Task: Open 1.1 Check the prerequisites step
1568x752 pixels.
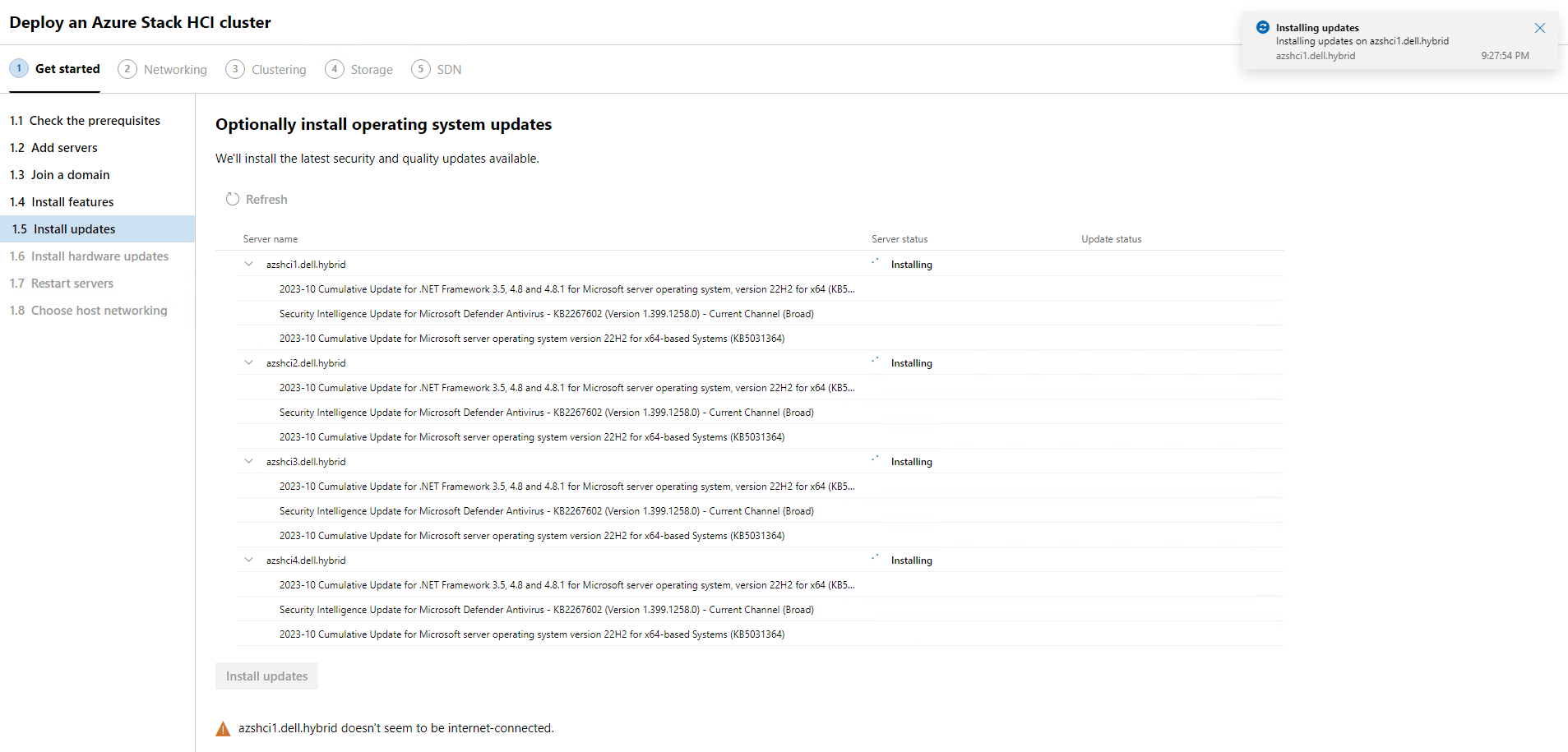Action: tap(95, 121)
